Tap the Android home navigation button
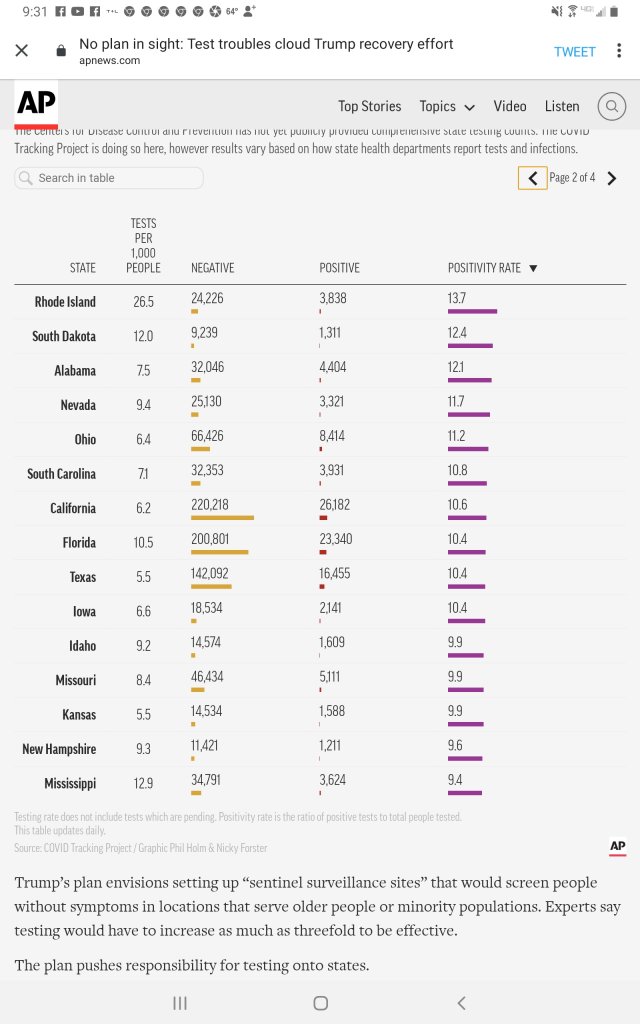 tap(320, 1003)
